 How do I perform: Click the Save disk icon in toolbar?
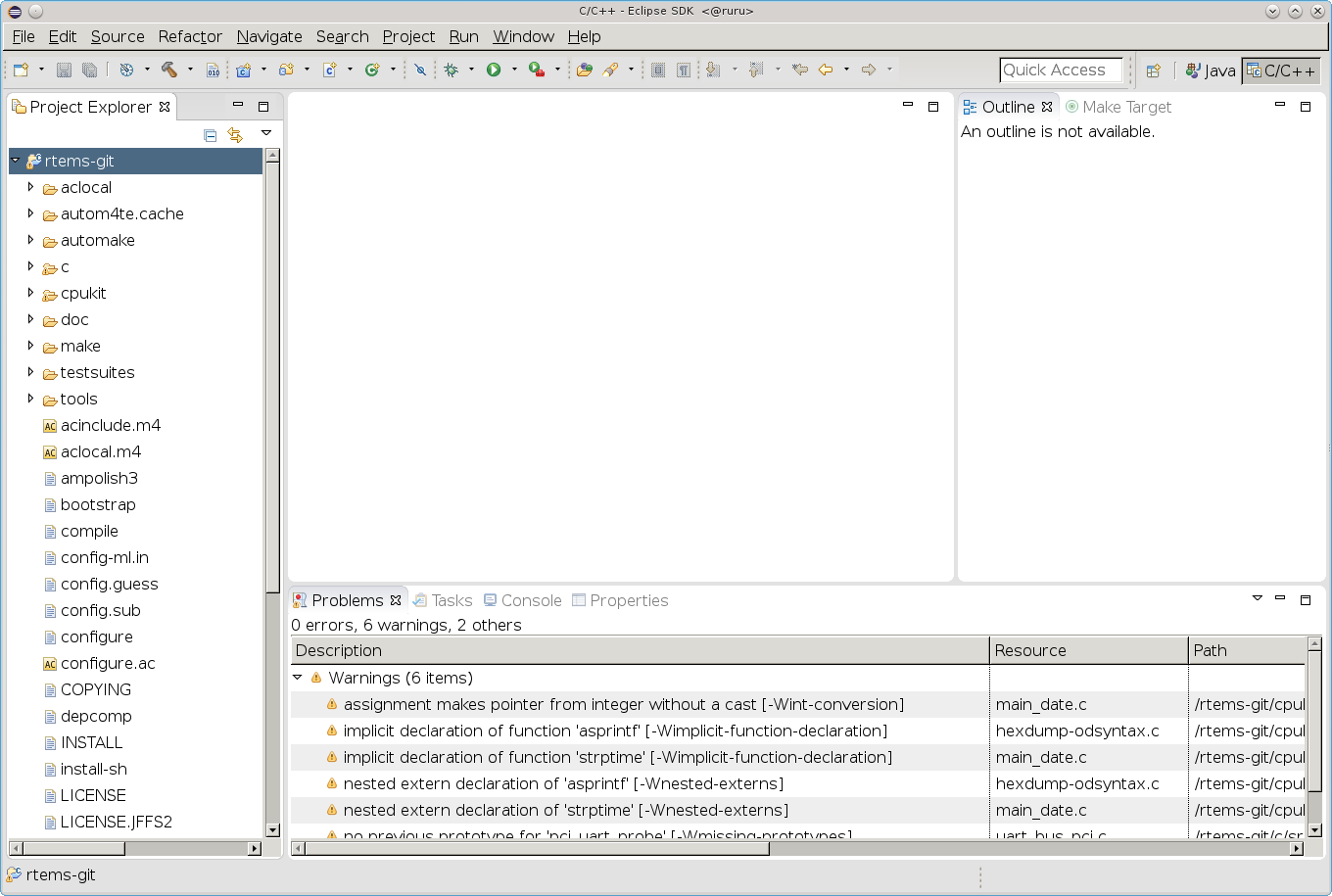64,71
